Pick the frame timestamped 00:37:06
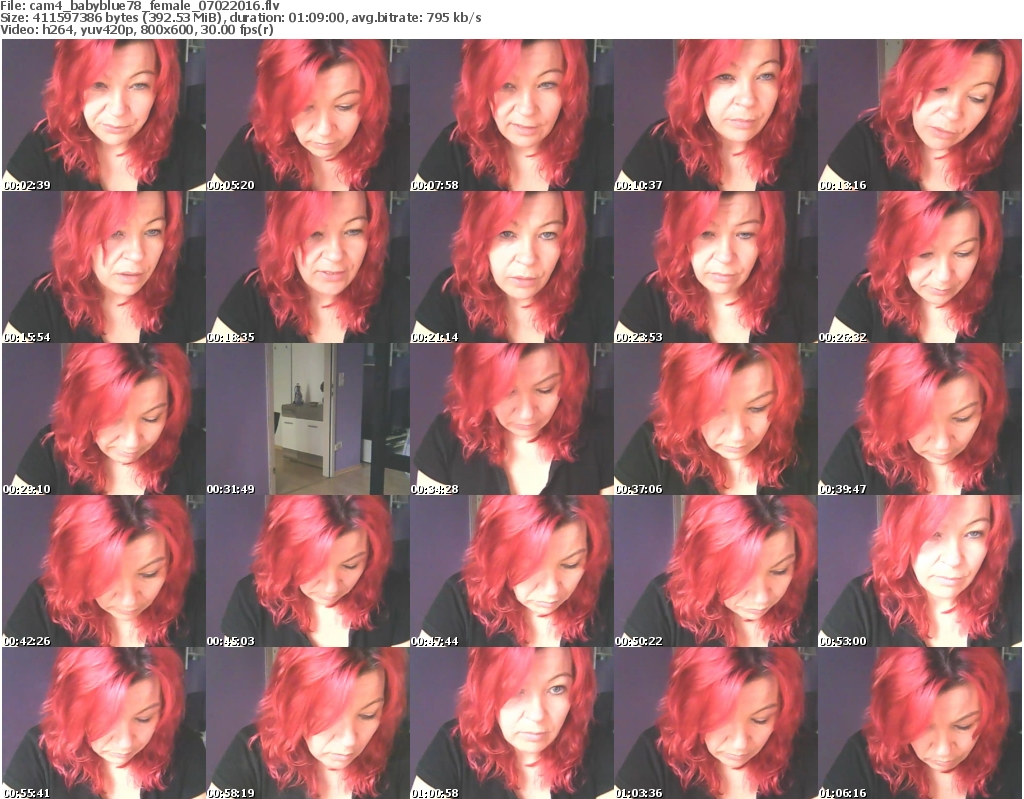The height and width of the screenshot is (799, 1024). [716, 419]
